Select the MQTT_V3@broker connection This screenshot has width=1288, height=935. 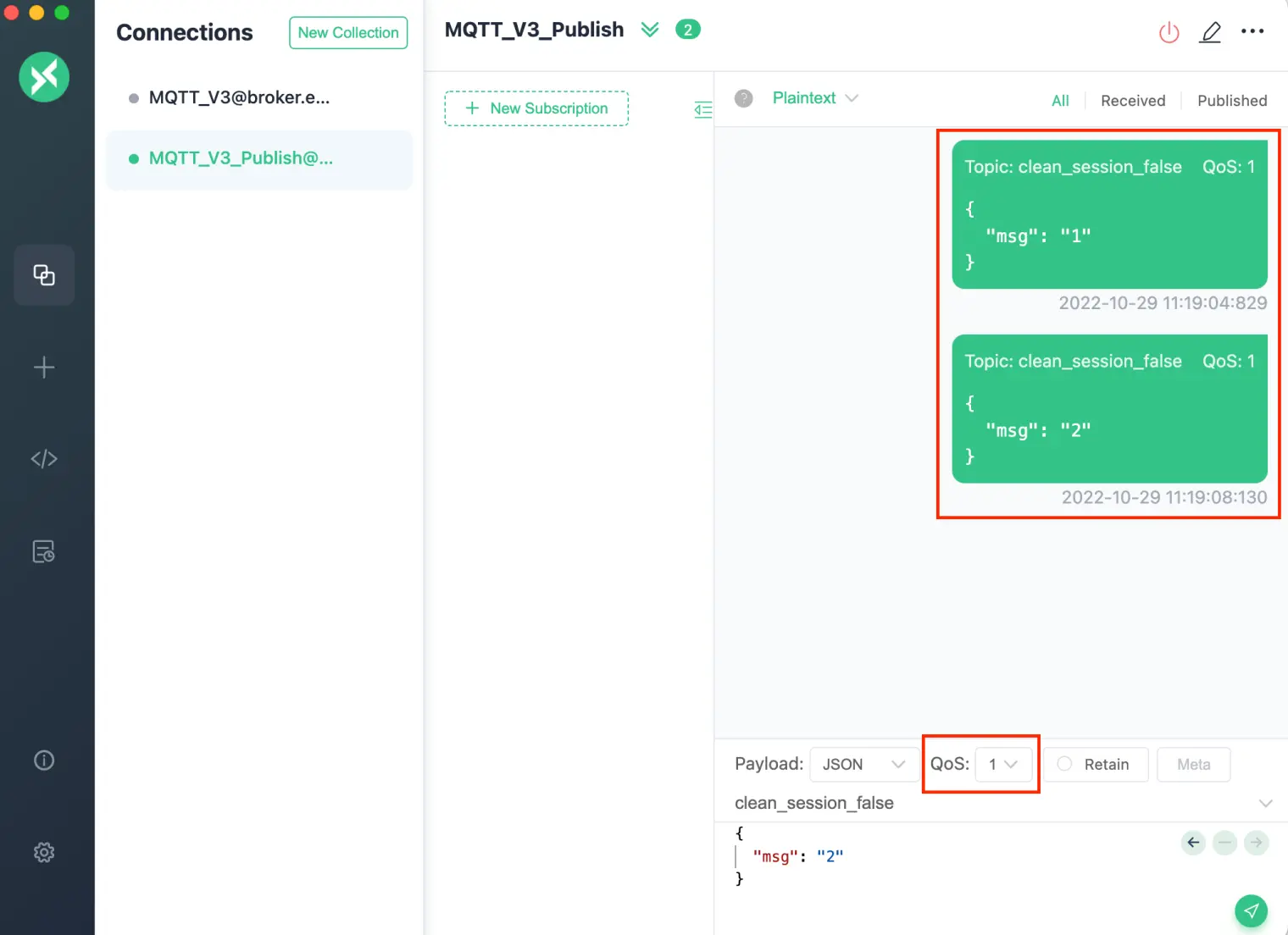240,97
